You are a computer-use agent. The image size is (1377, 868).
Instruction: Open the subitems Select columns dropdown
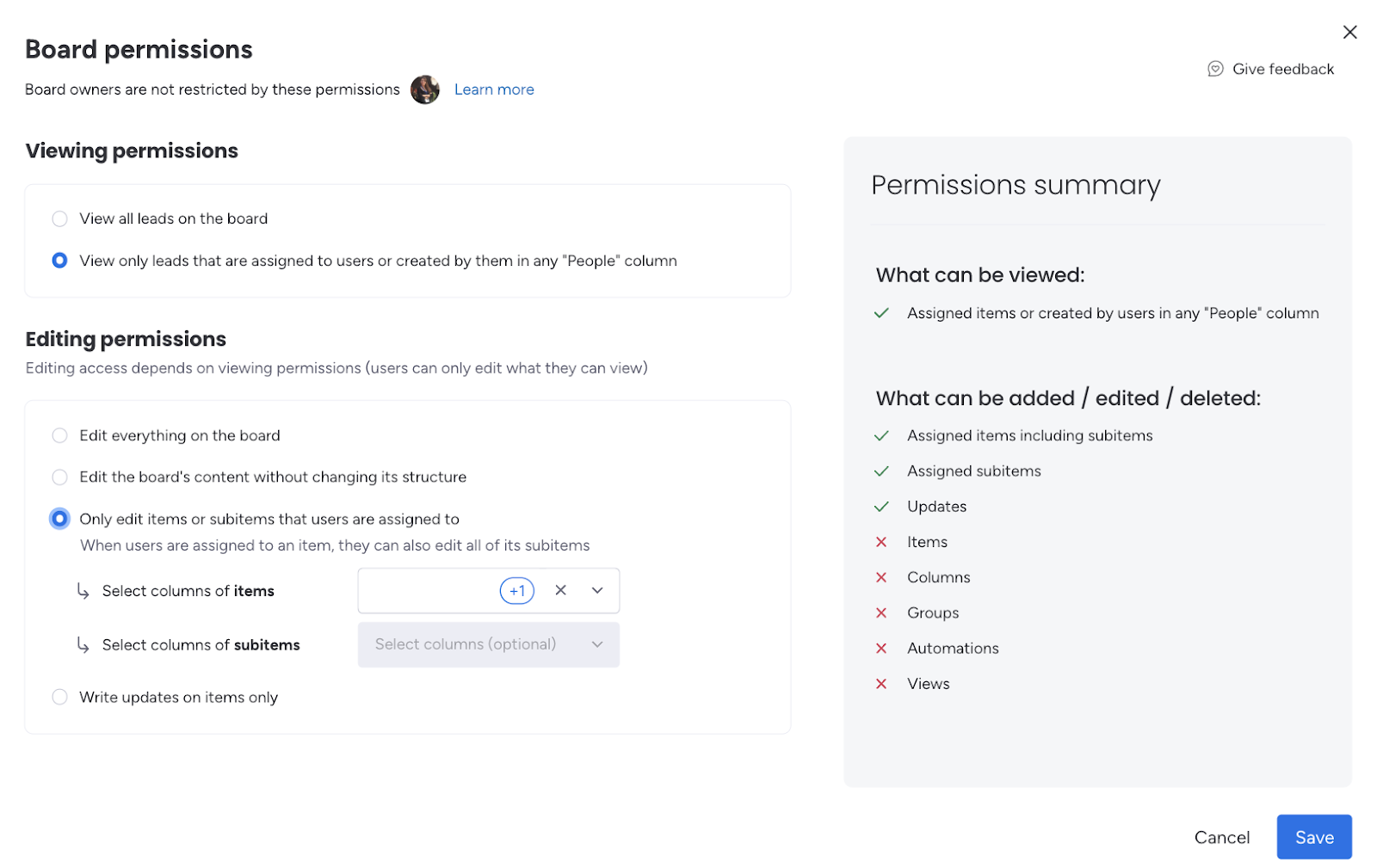(x=488, y=644)
